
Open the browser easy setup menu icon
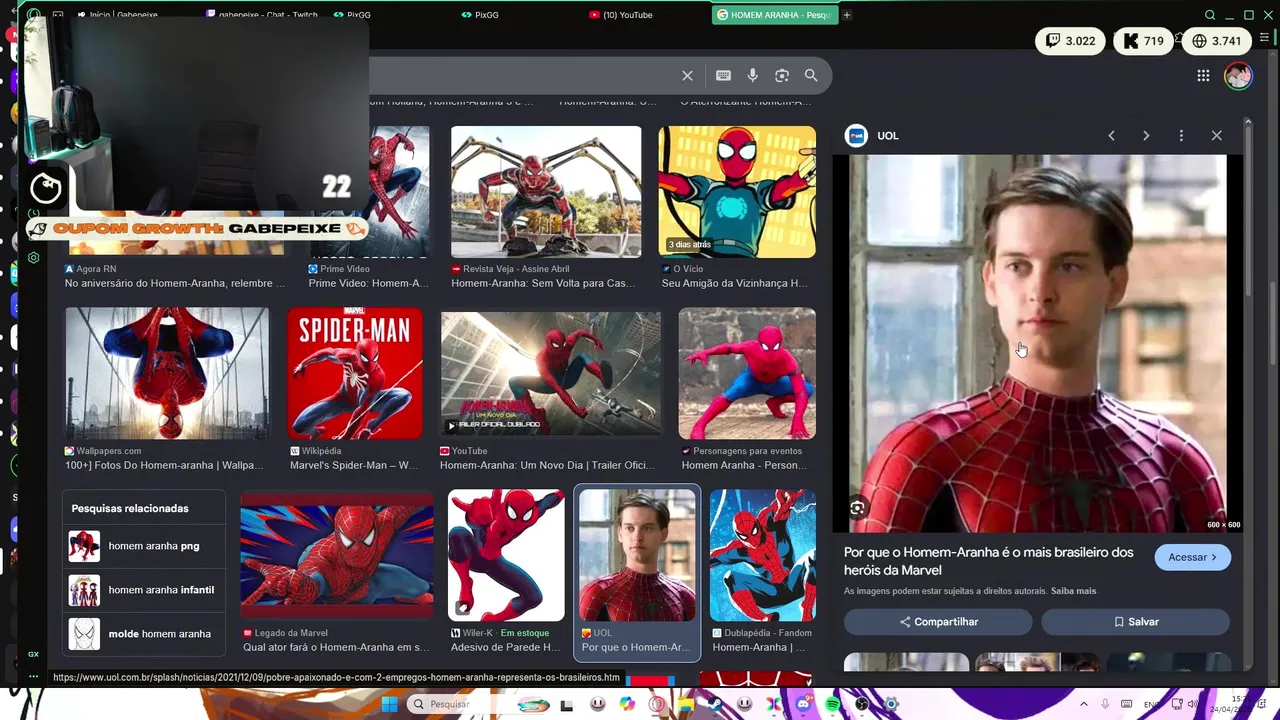click(1264, 38)
